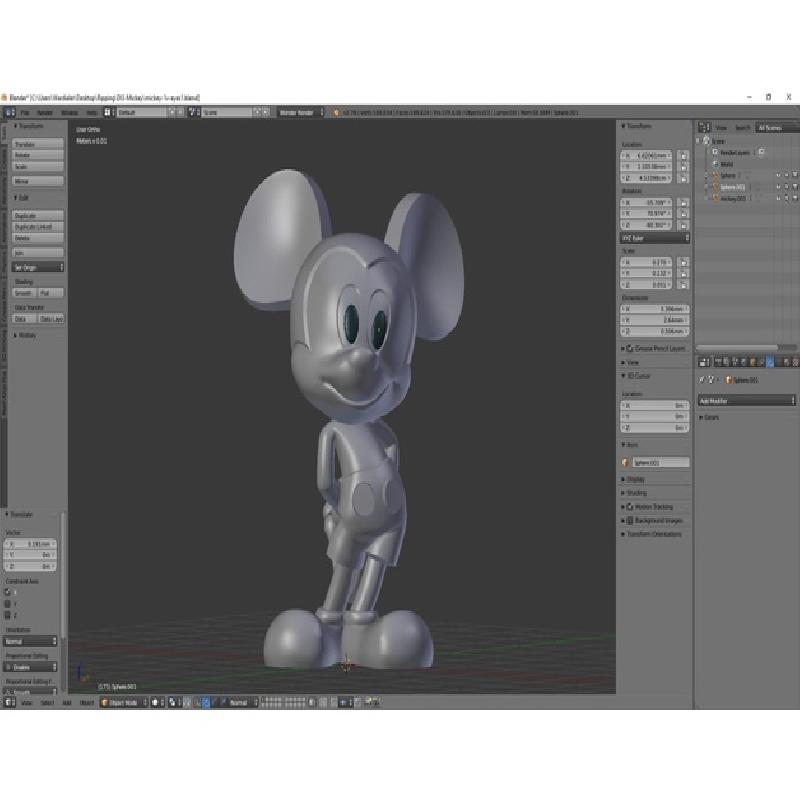Lock the X location padlock icon
Image resolution: width=800 pixels, height=800 pixels.
(x=683, y=156)
